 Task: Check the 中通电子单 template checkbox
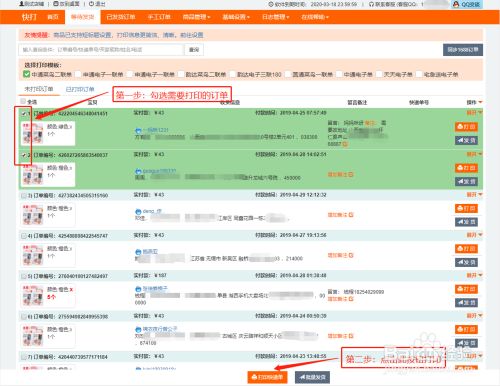(339, 74)
